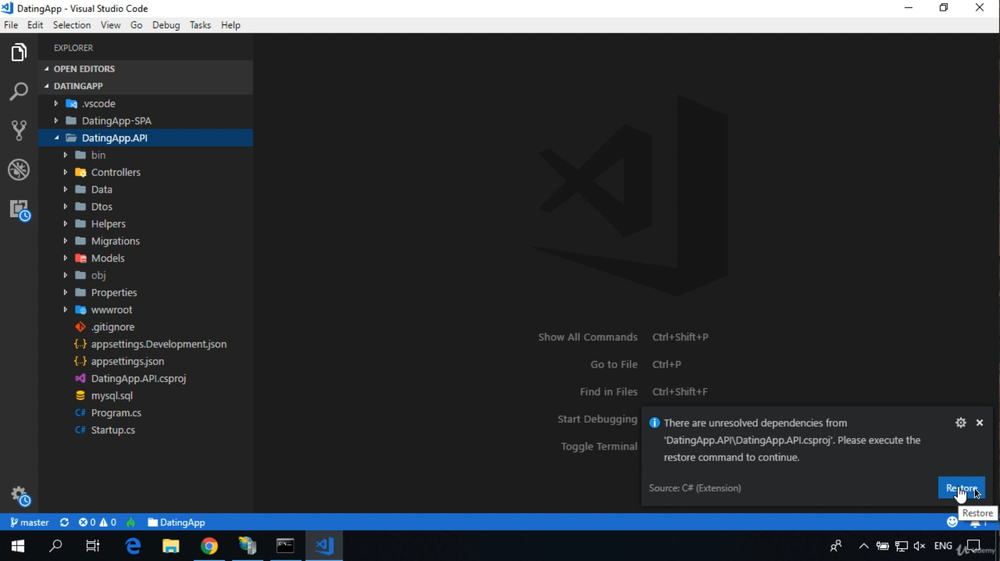Open the Extensions view in activity bar
Viewport: 1000px width, 561px height.
pyautogui.click(x=19, y=210)
